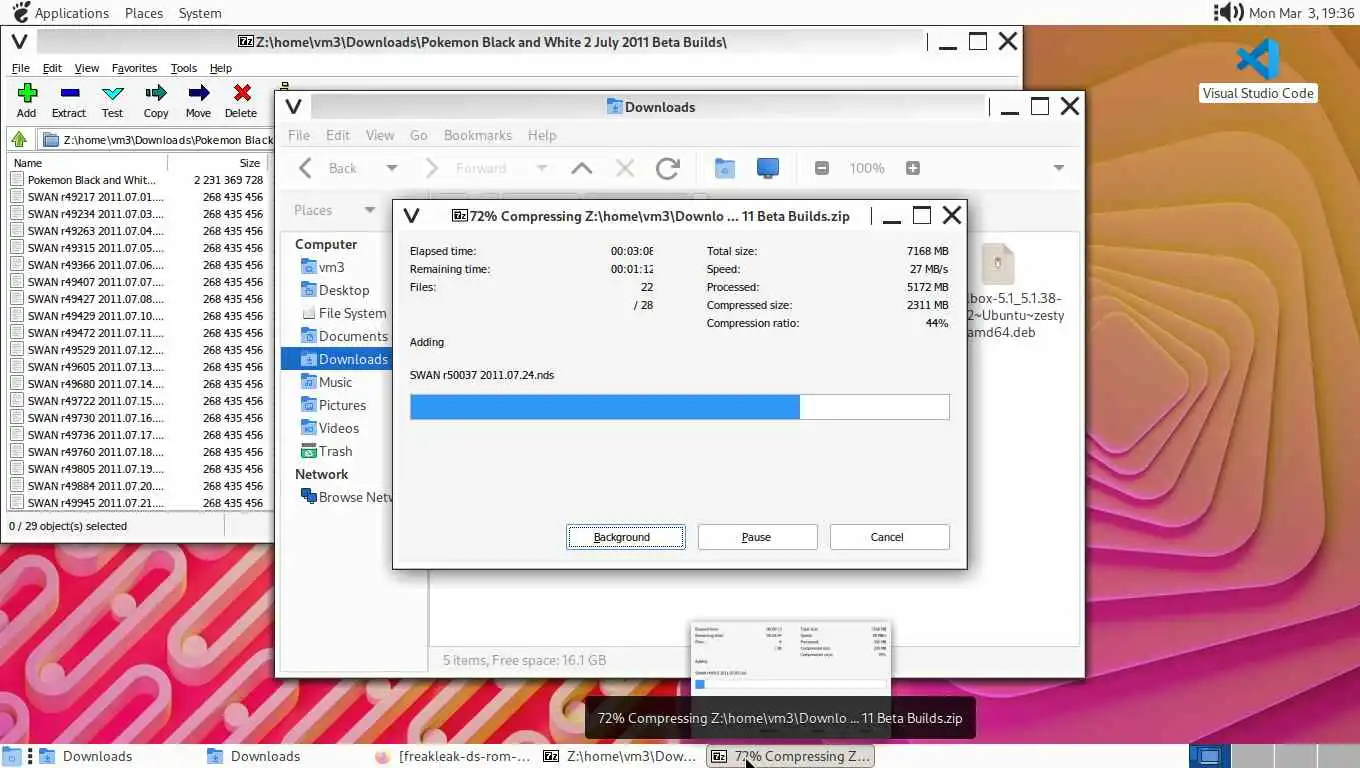Image resolution: width=1360 pixels, height=768 pixels.
Task: Open Visual Studio Code desktop icon
Action: click(x=1257, y=59)
